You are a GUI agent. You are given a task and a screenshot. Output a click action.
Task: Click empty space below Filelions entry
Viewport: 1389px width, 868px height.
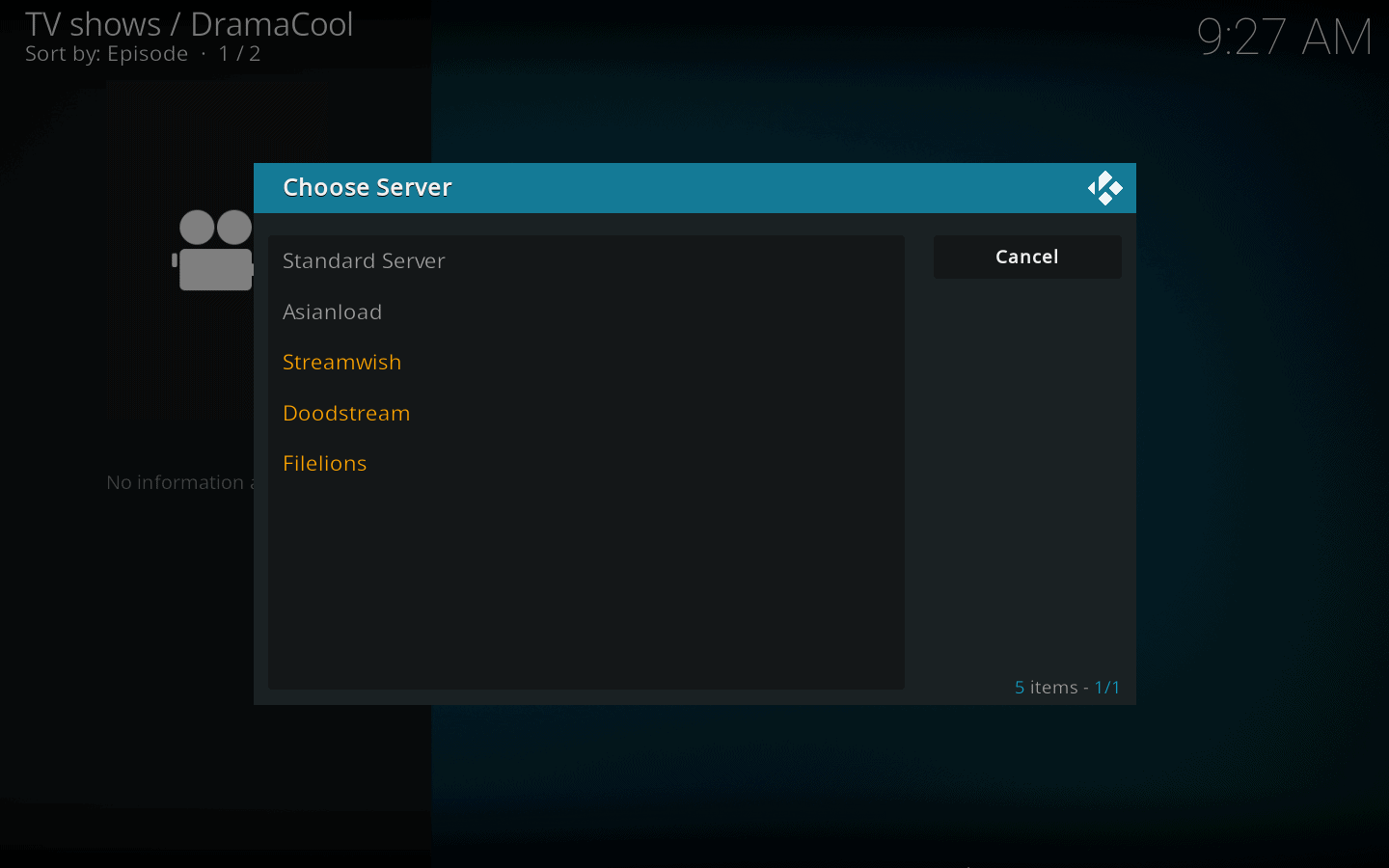coord(586,579)
